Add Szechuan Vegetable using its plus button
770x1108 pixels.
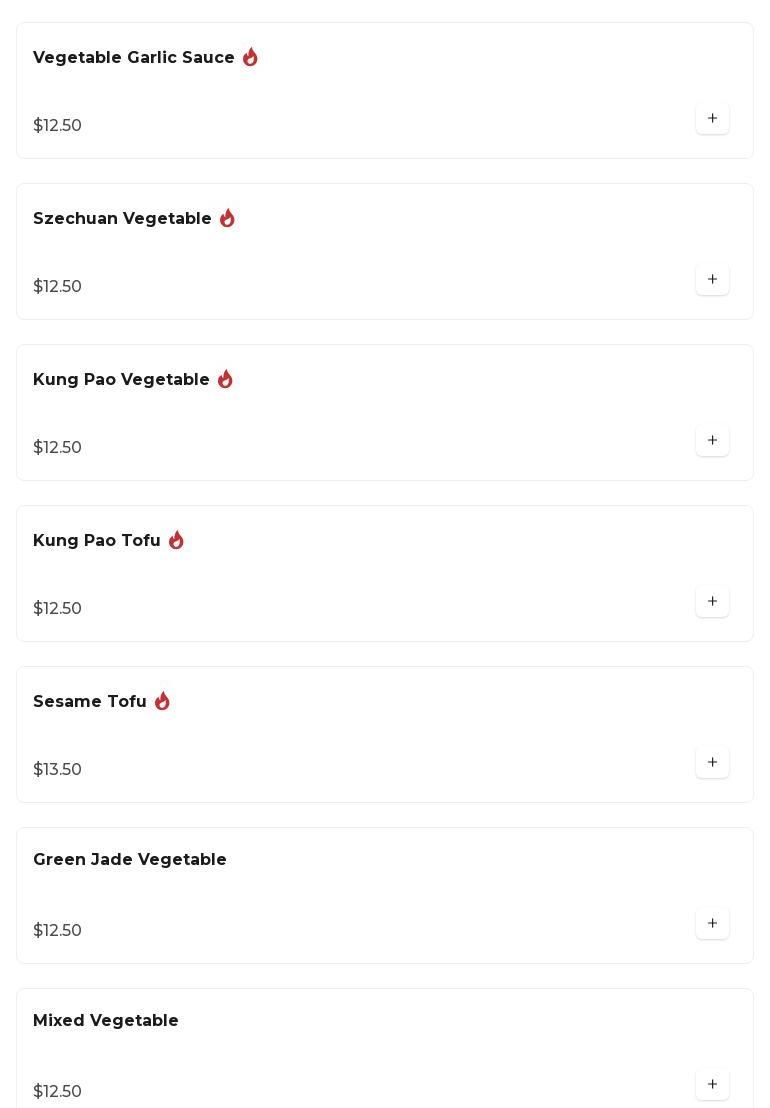[712, 280]
